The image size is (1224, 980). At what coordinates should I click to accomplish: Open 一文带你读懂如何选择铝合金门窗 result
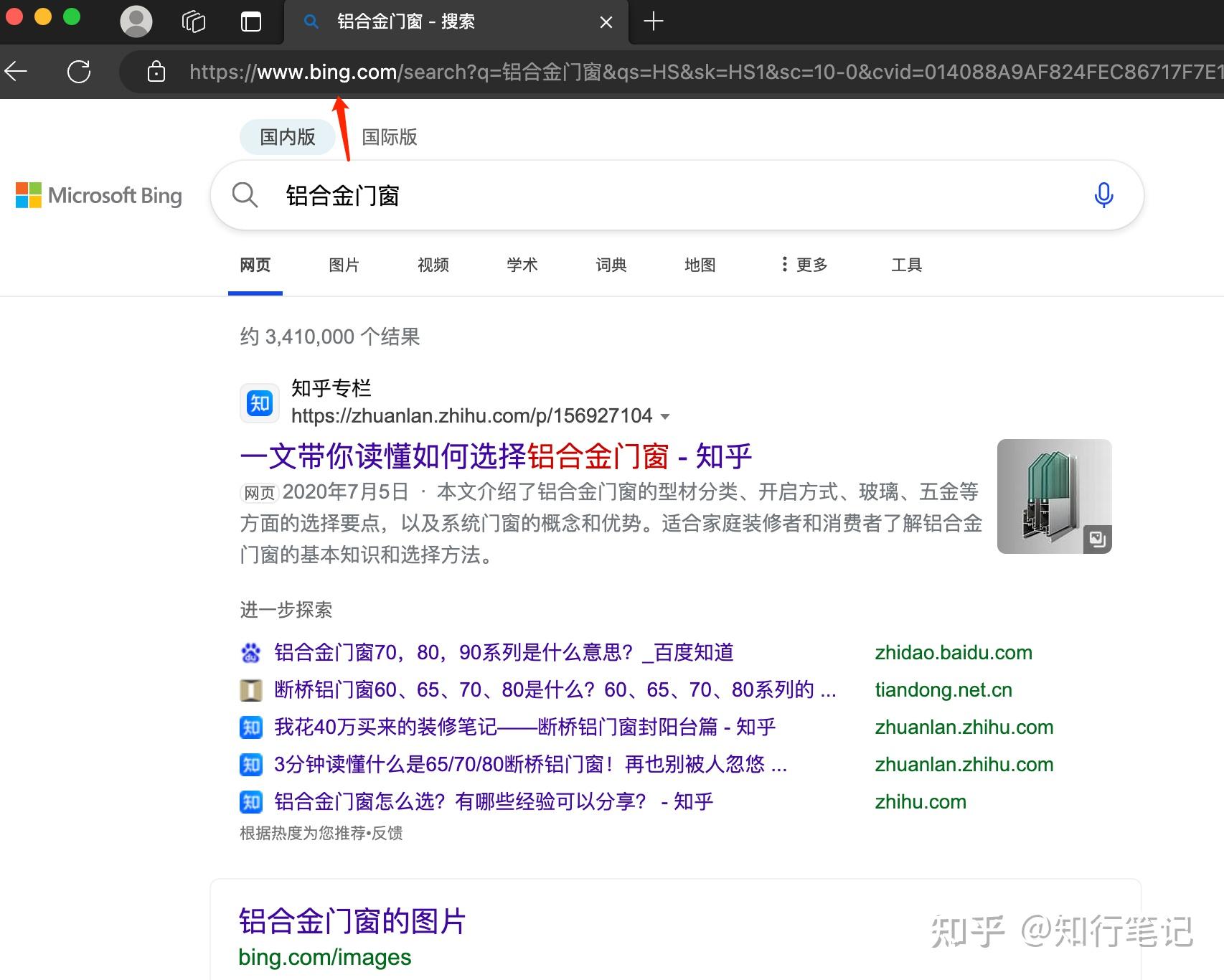(496, 456)
